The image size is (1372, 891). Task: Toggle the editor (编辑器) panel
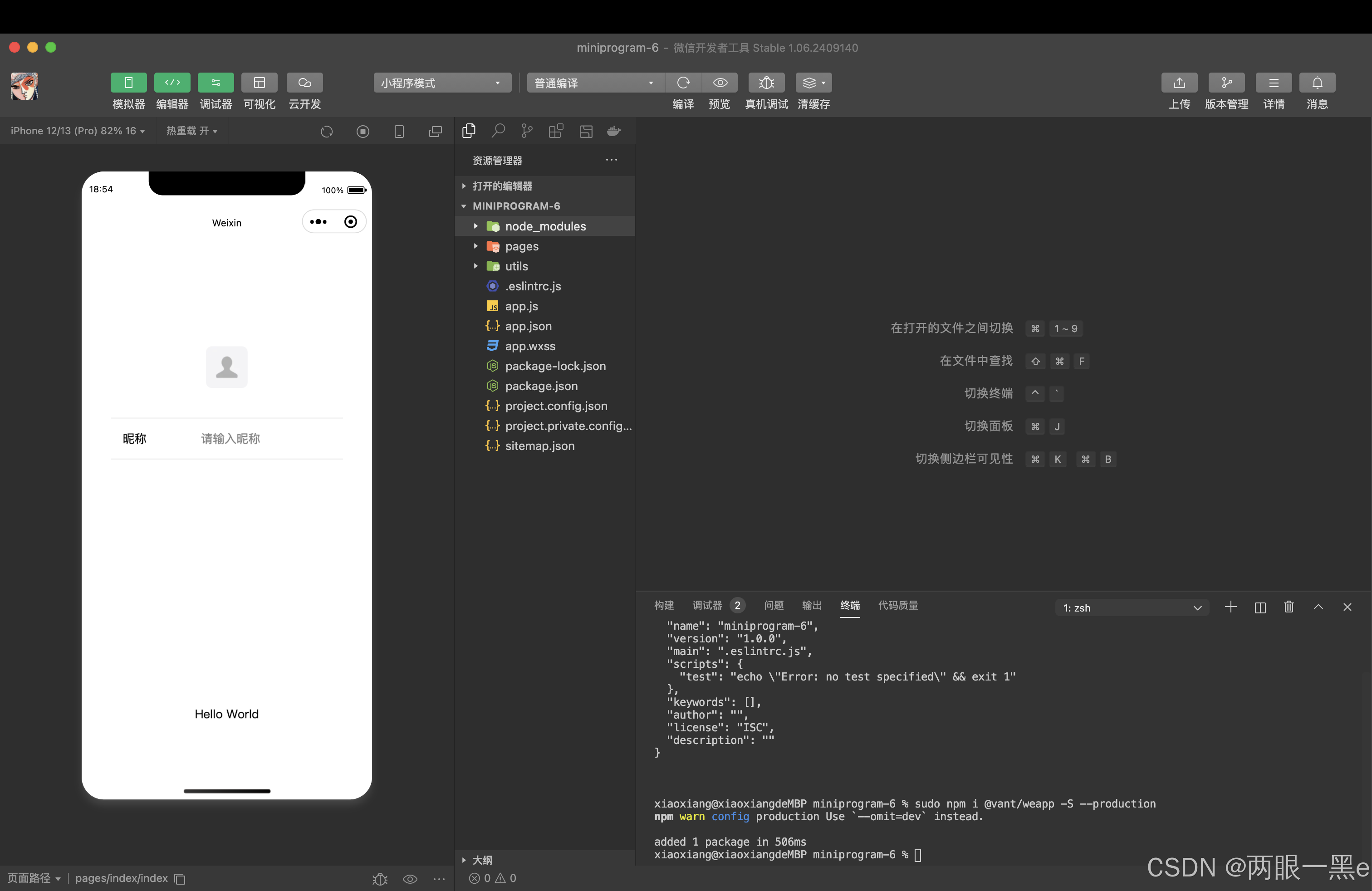coord(172,83)
